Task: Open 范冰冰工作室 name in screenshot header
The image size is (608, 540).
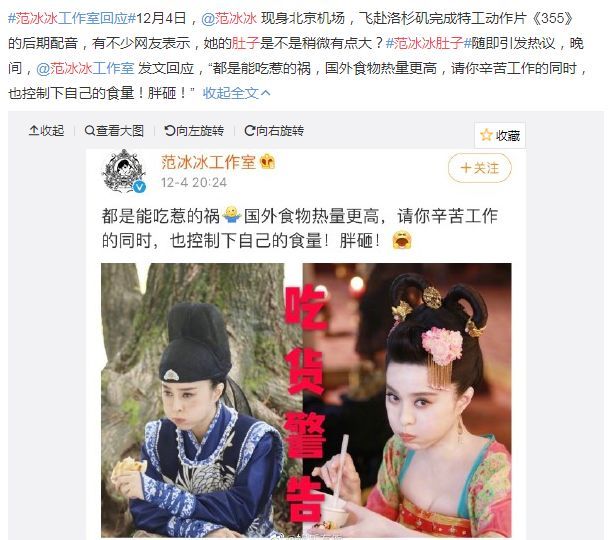Action: point(209,162)
